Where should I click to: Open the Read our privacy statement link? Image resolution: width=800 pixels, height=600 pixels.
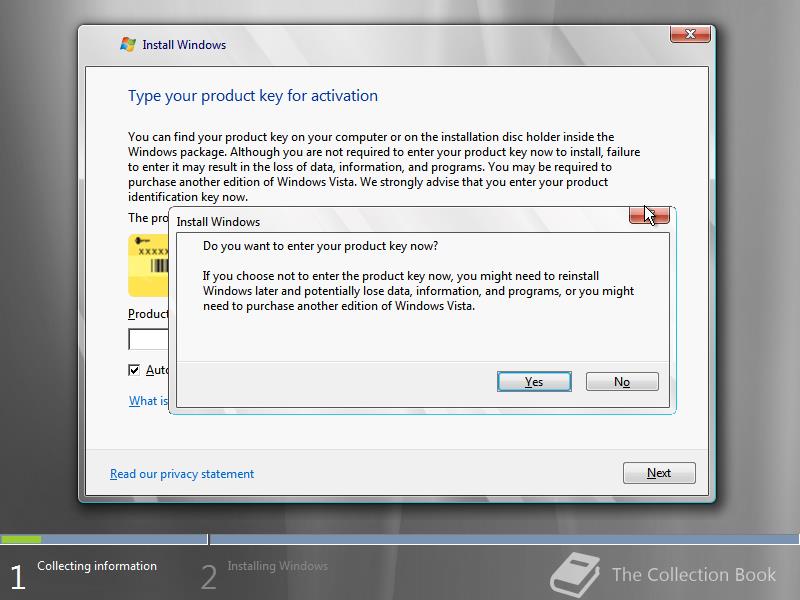coord(182,474)
